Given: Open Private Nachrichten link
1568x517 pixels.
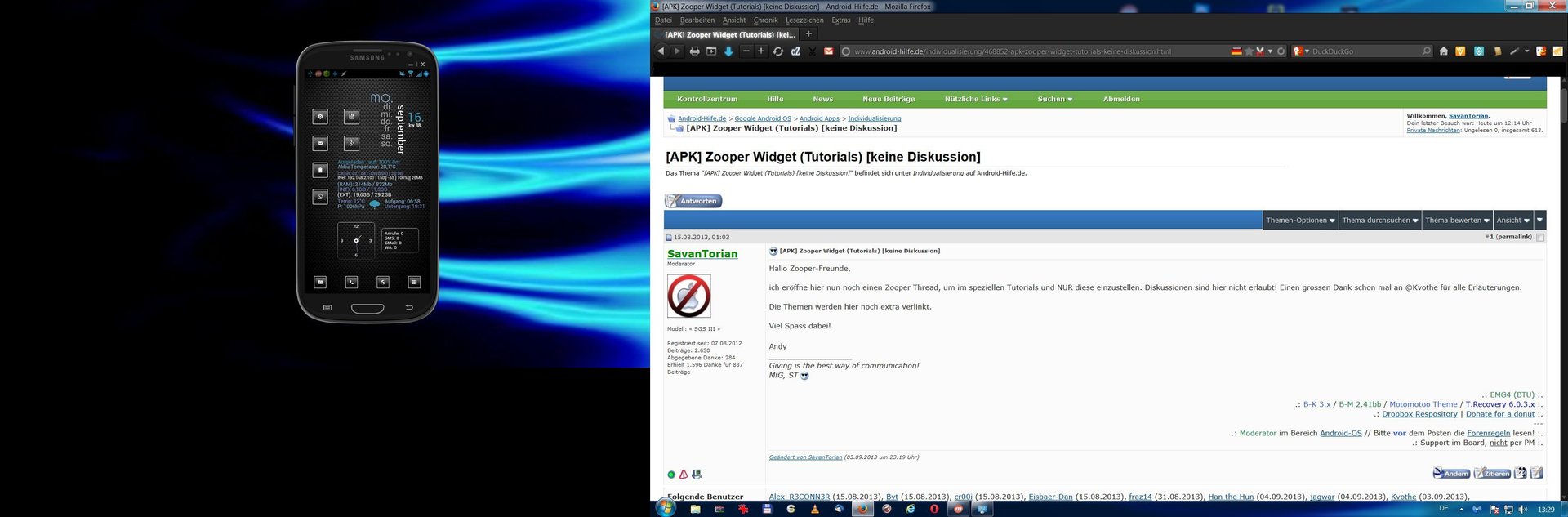Looking at the screenshot, I should 1433,130.
